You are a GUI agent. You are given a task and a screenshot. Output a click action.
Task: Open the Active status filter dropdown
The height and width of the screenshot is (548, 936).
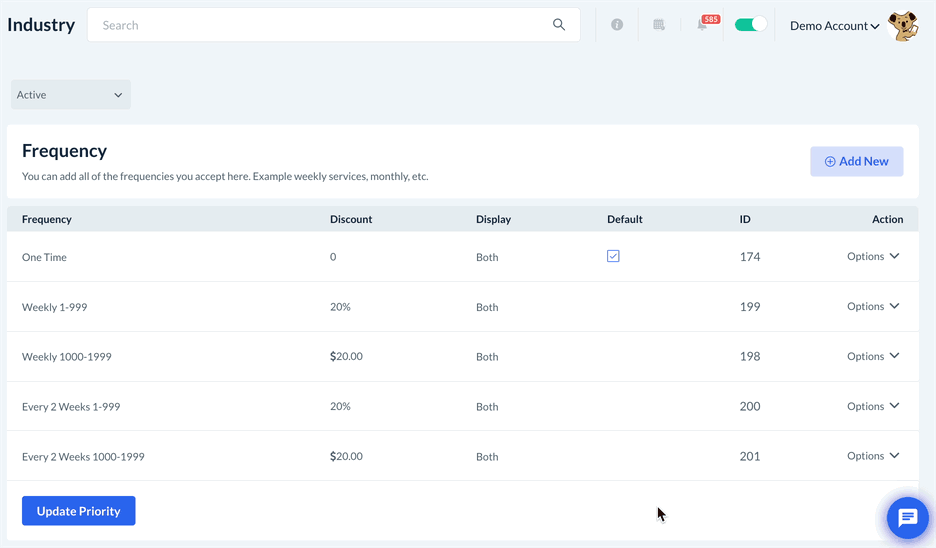point(71,95)
